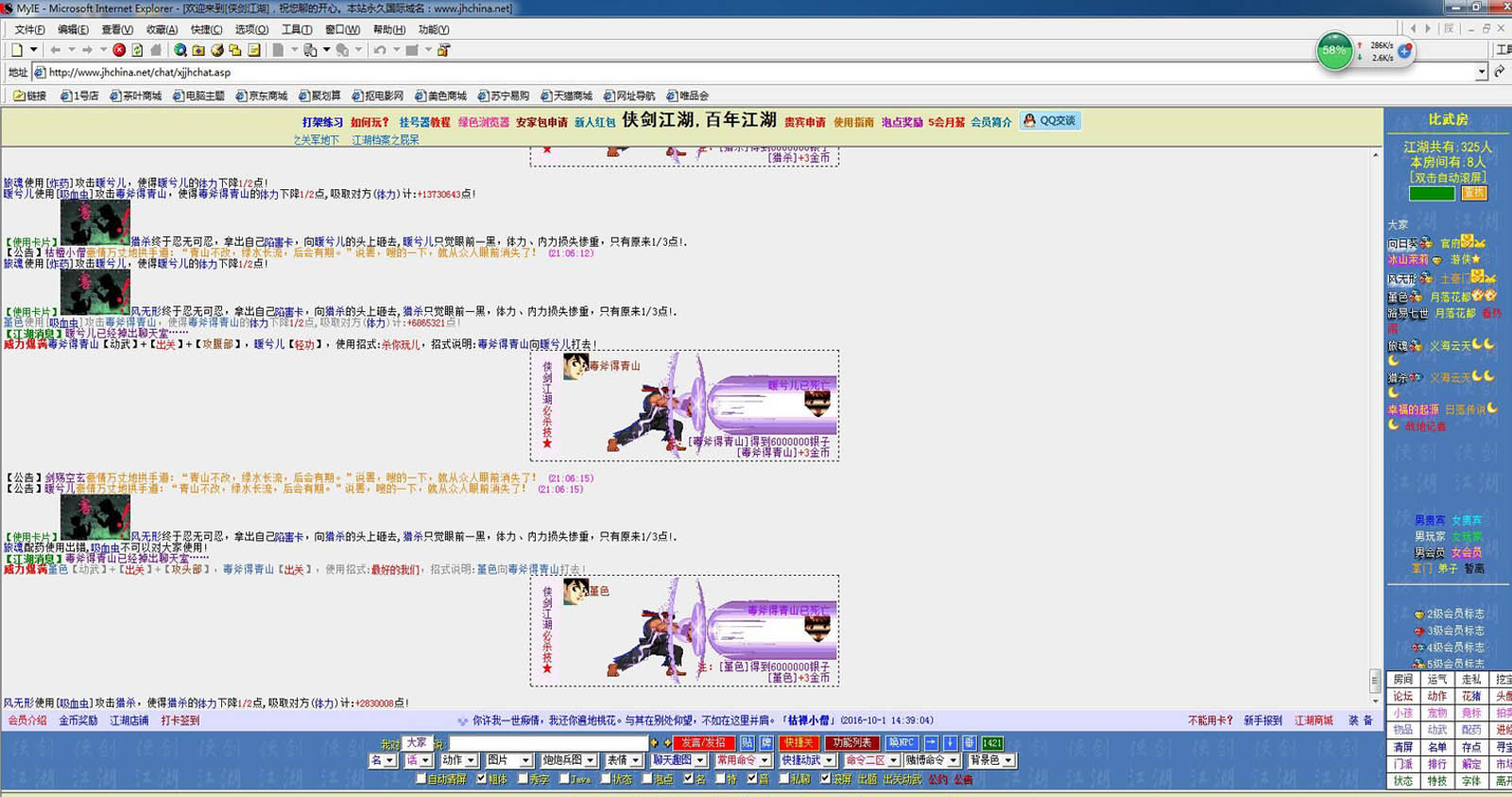Click the red 发言/发招 button
The image size is (1512, 797).
click(x=703, y=743)
